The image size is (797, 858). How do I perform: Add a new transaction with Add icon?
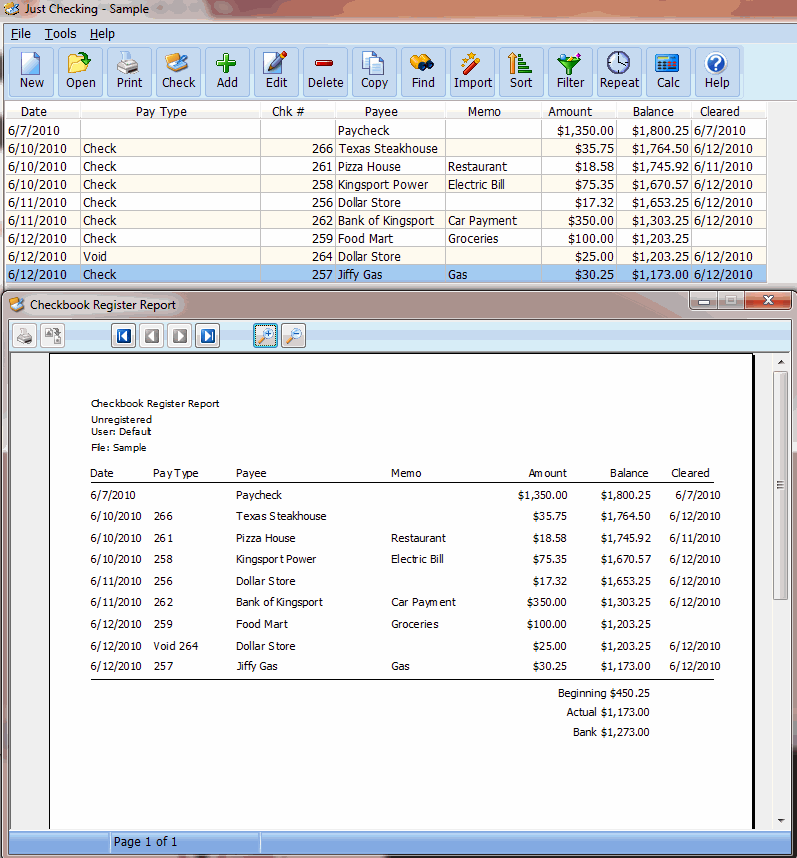(x=227, y=71)
